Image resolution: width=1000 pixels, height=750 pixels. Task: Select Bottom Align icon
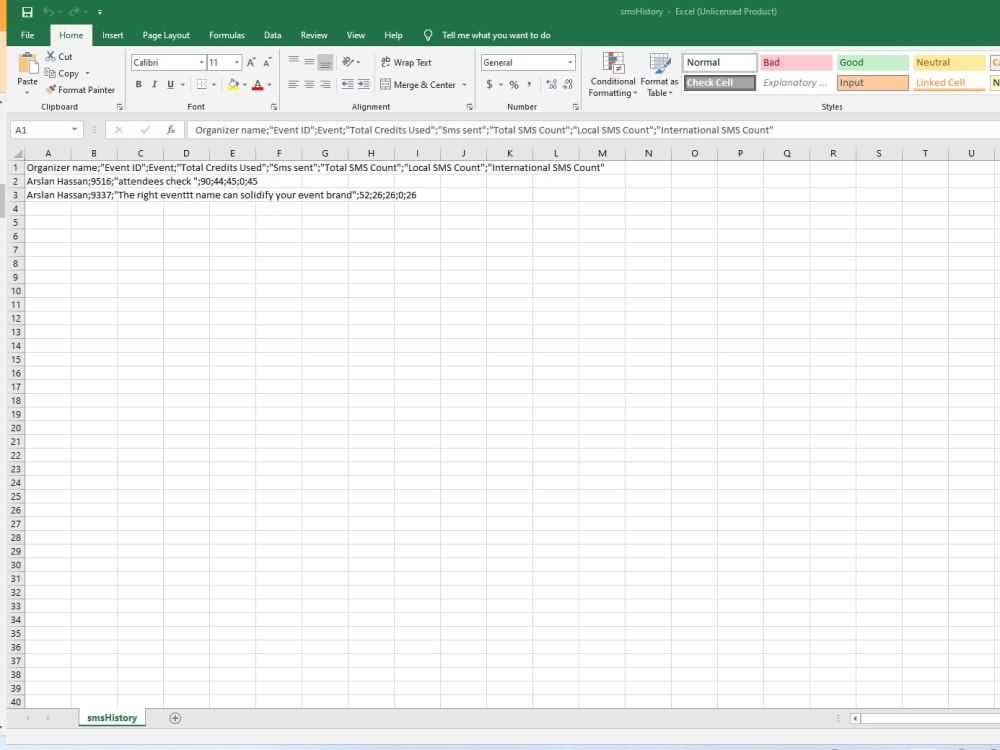[x=325, y=62]
